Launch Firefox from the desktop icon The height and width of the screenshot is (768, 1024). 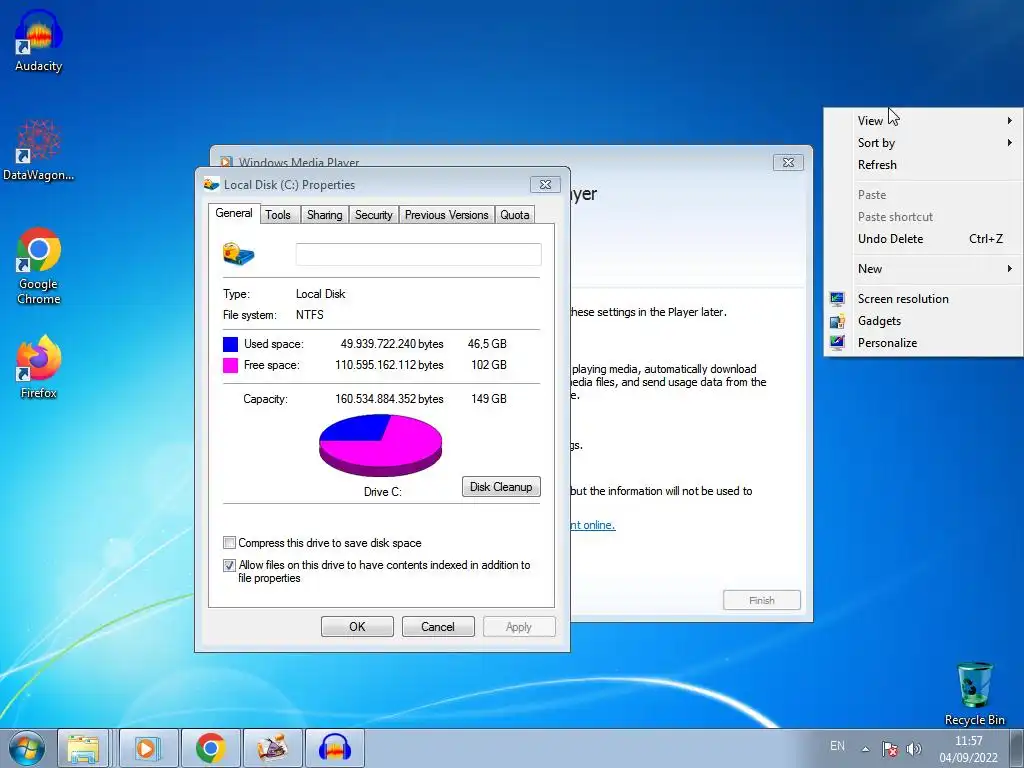pos(39,366)
